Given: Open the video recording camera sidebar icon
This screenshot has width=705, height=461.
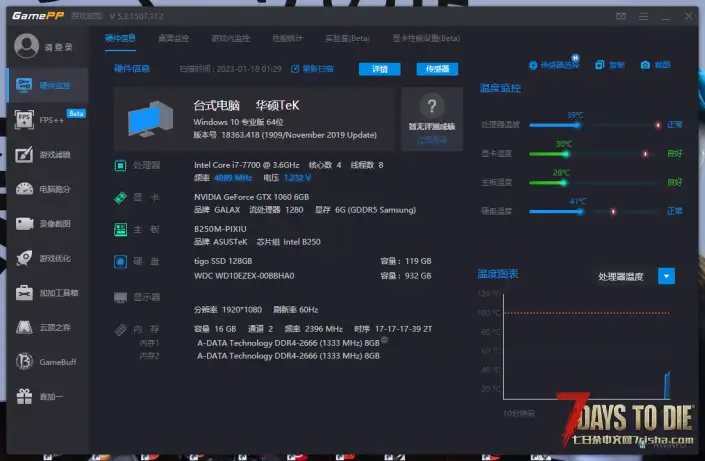Looking at the screenshot, I should (24, 224).
